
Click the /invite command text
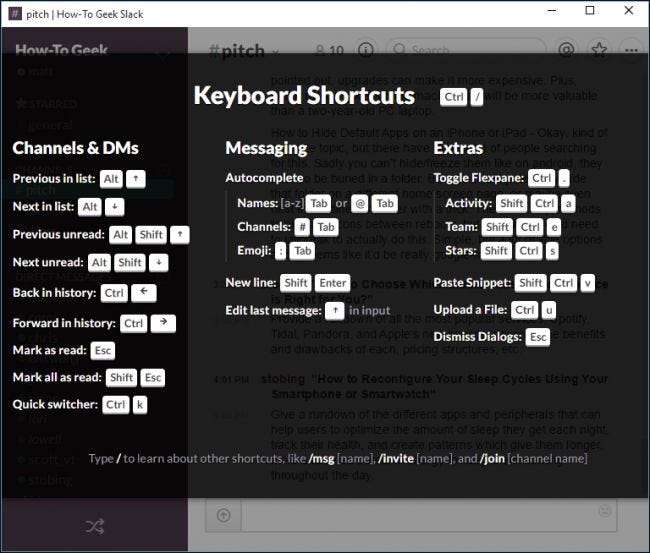pyautogui.click(x=395, y=458)
